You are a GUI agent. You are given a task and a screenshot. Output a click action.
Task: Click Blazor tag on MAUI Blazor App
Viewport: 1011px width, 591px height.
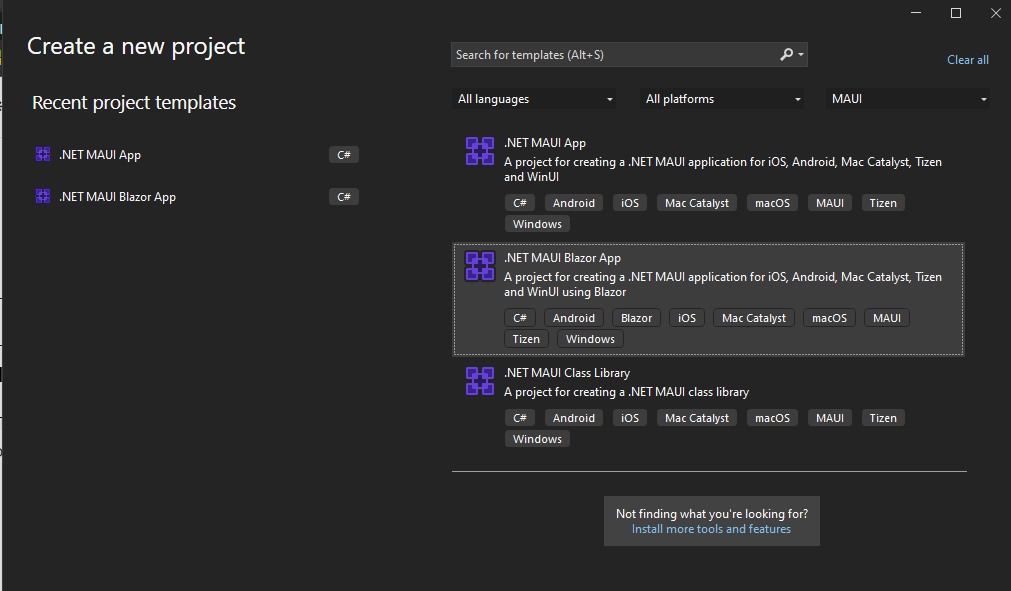point(636,318)
